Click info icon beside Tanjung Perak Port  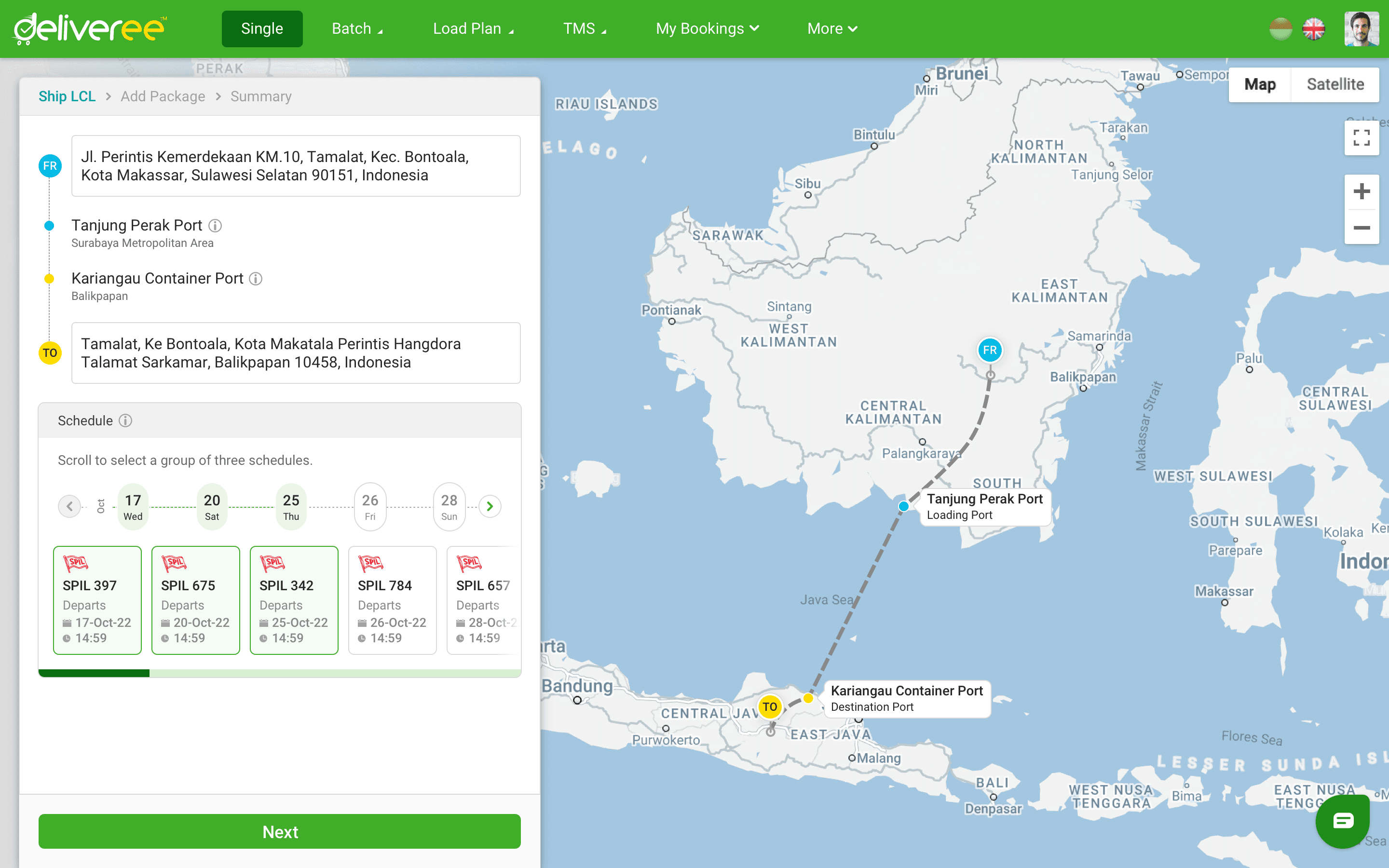(215, 226)
